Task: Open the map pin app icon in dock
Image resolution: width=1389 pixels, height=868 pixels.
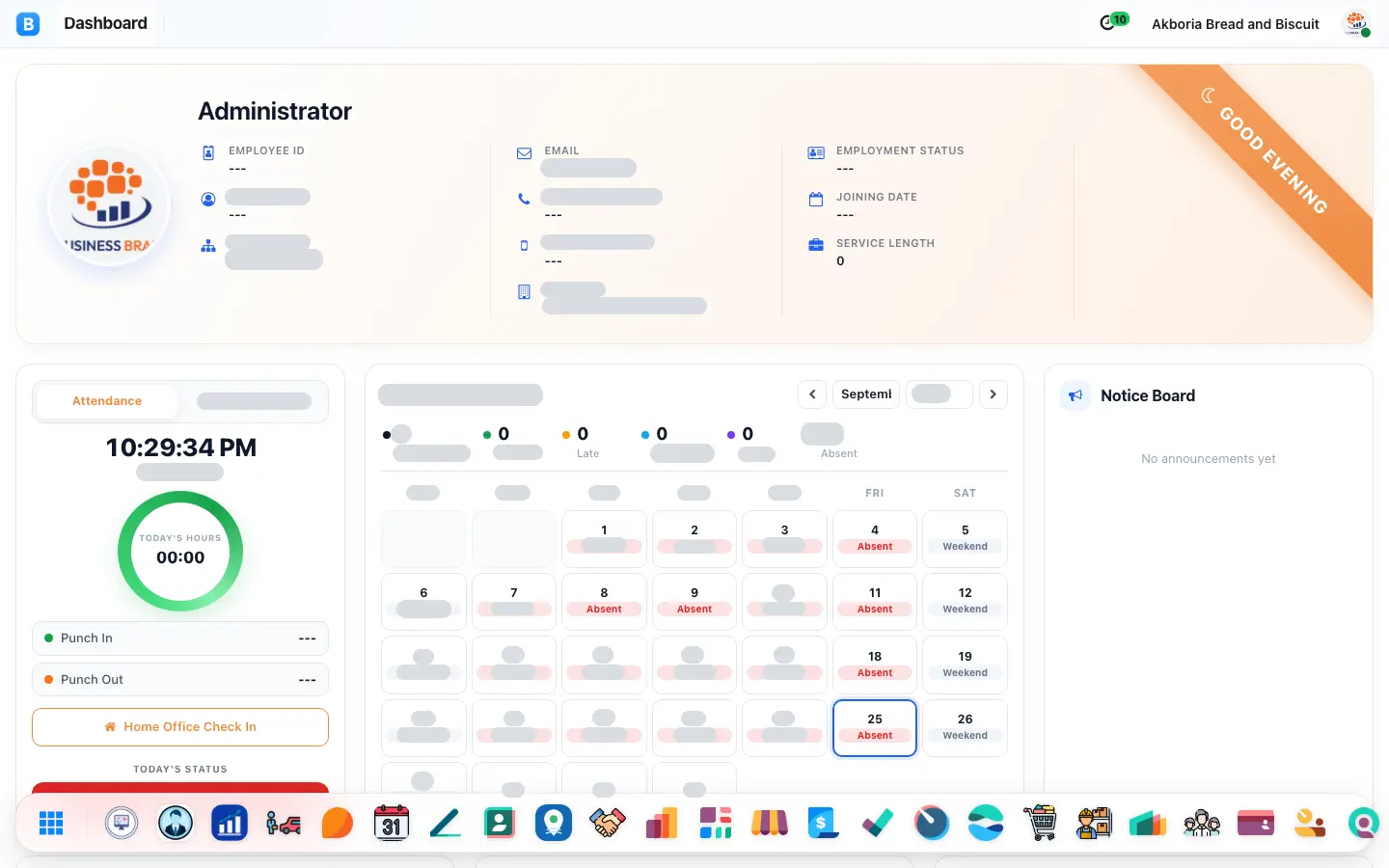Action: coord(554,823)
